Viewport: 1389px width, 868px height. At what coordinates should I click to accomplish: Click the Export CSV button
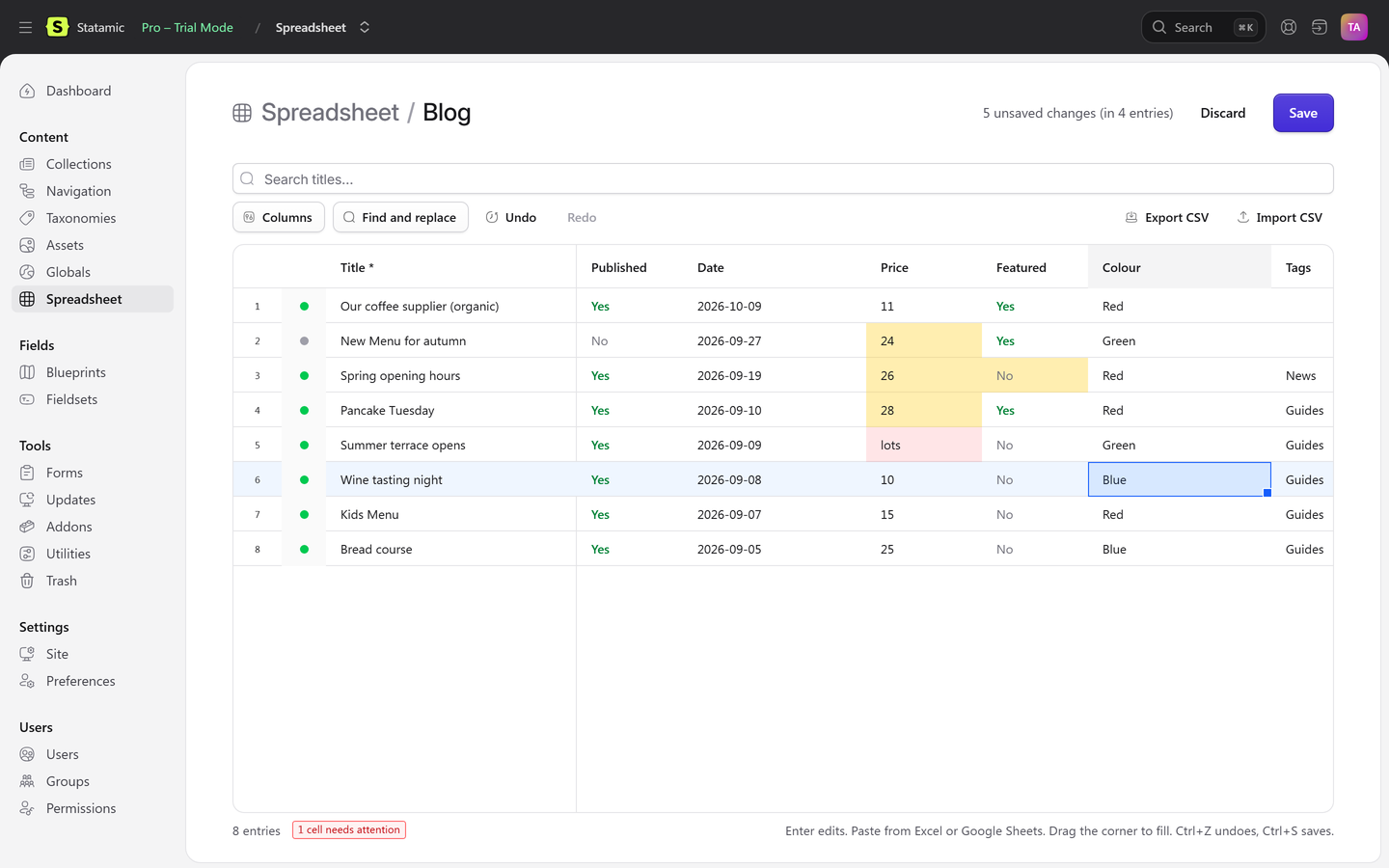pyautogui.click(x=1167, y=217)
